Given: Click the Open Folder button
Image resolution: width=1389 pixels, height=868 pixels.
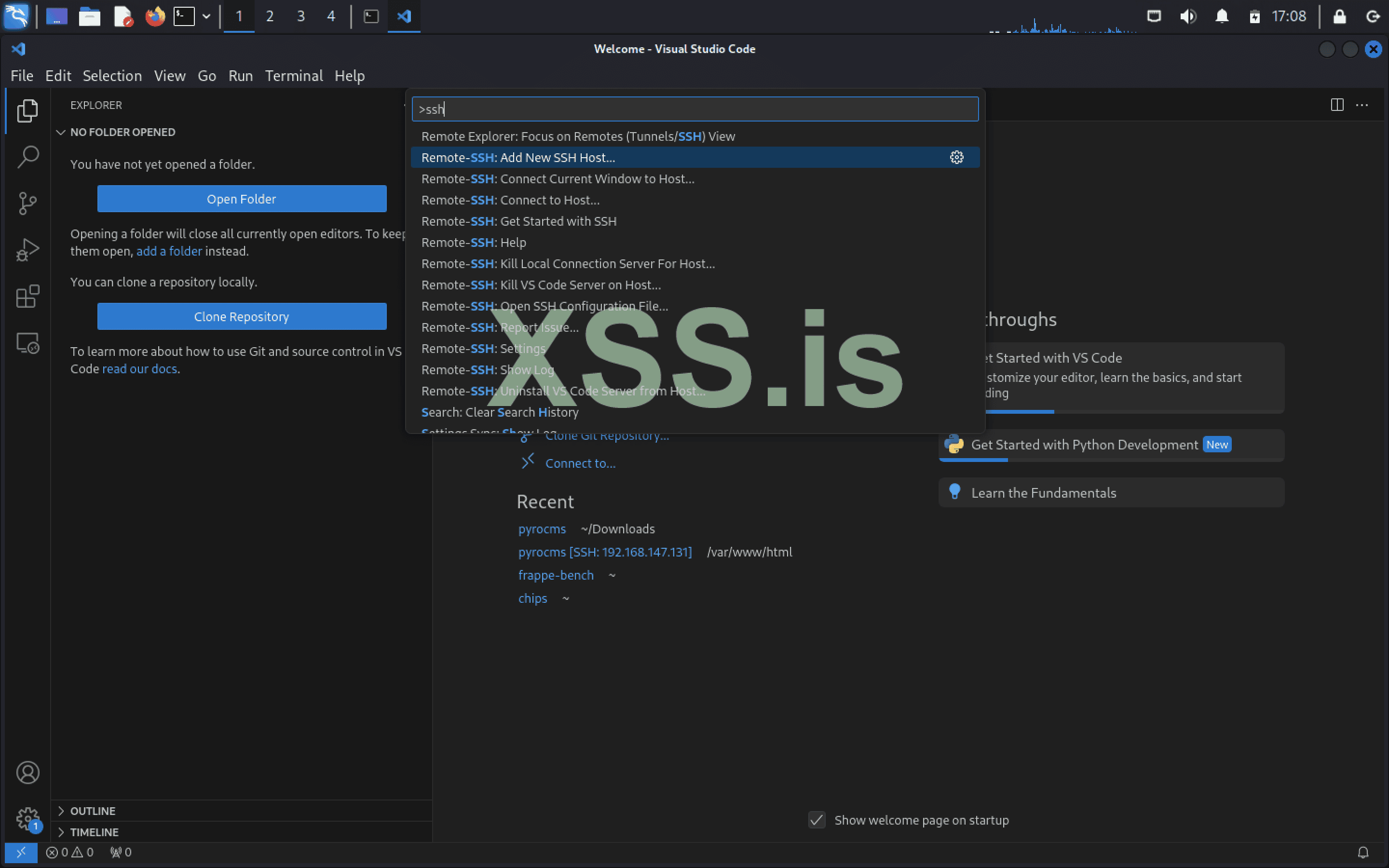Looking at the screenshot, I should 242,199.
